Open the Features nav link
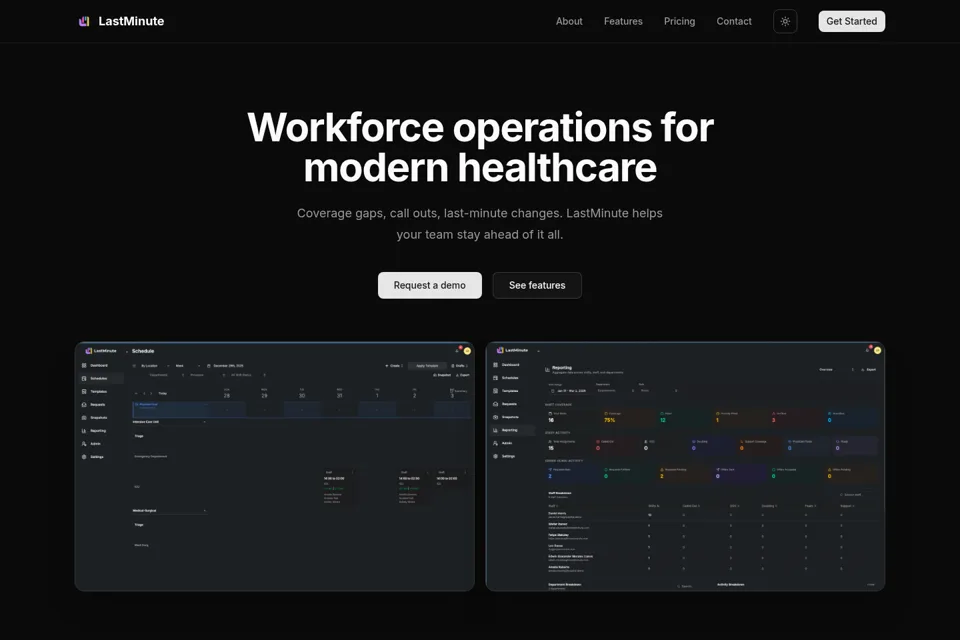960x640 pixels. coord(623,21)
